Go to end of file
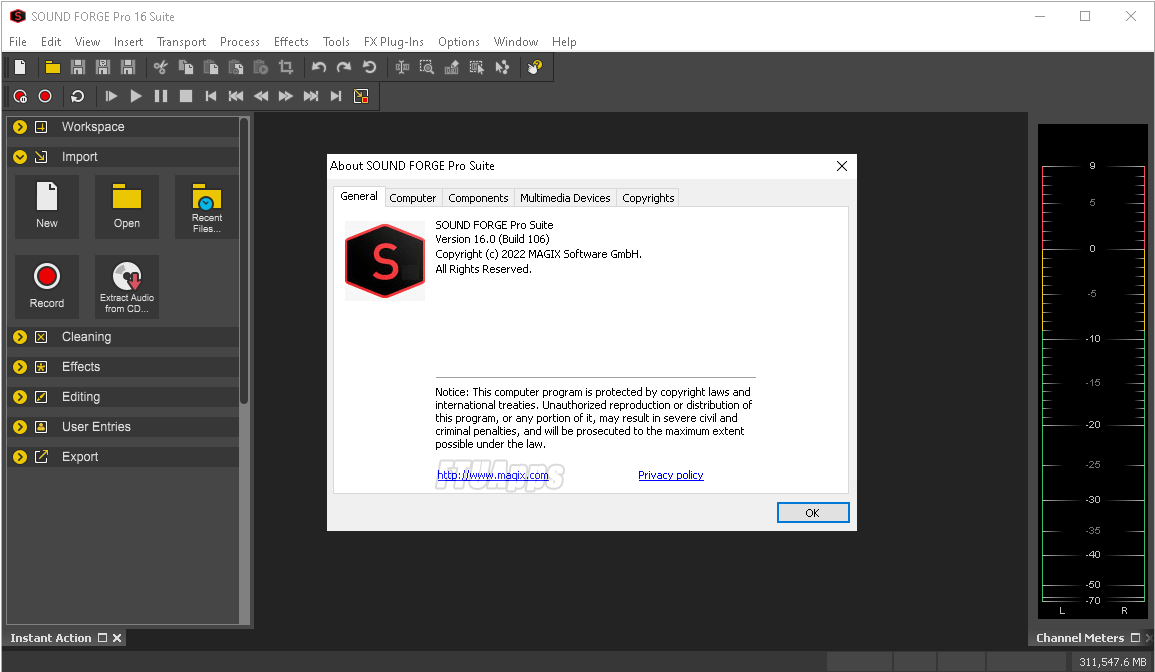 click(x=336, y=96)
